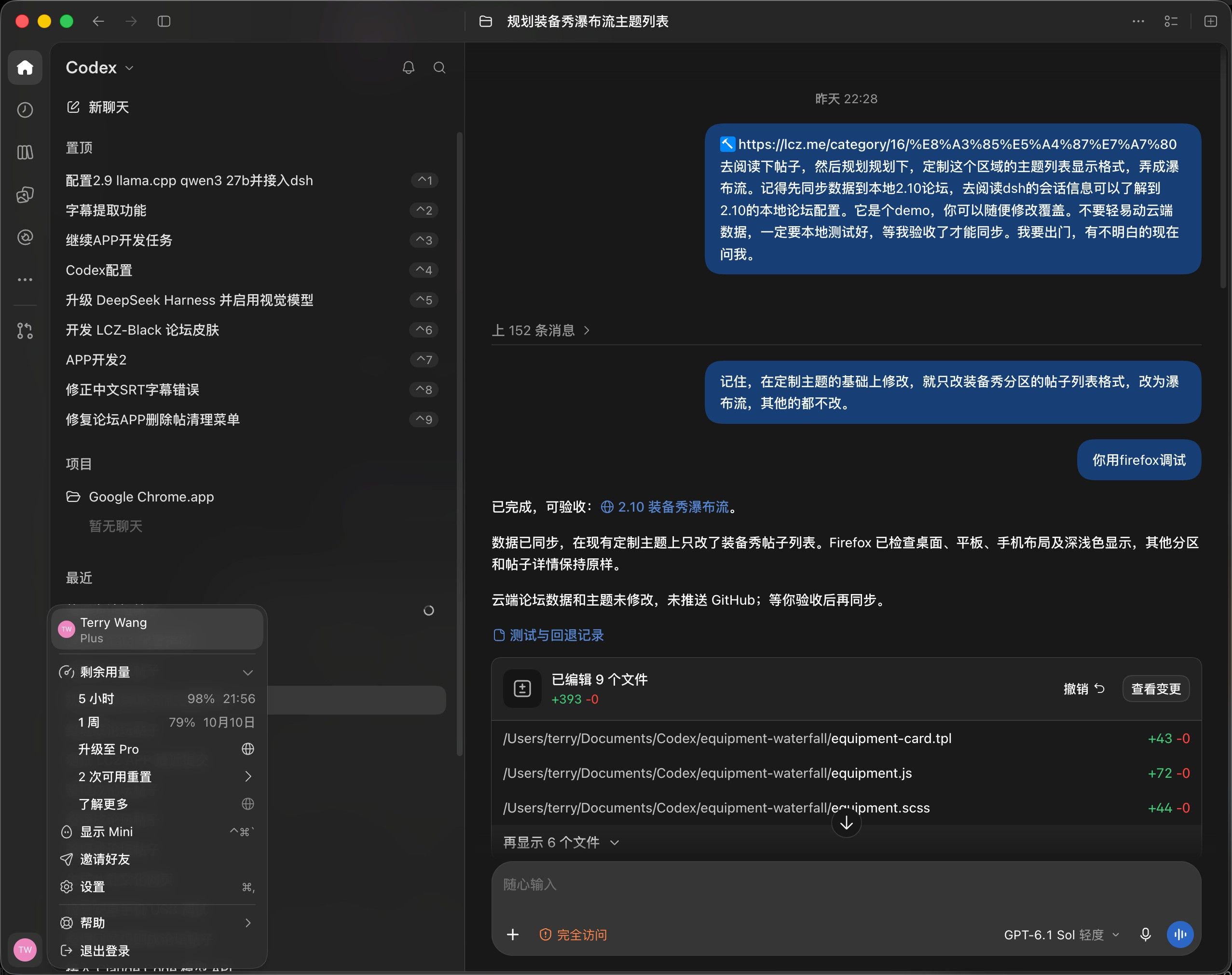
Task: Choose 退出登录 in the menu
Action: click(157, 950)
